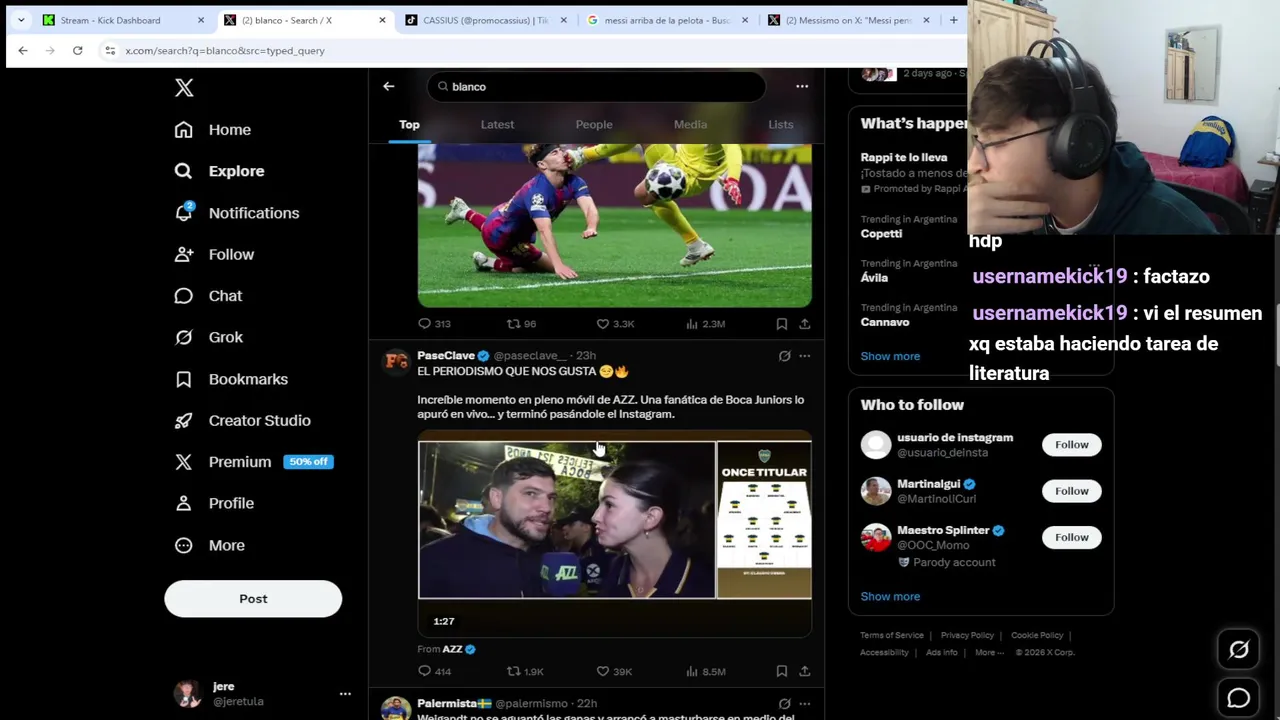The width and height of the screenshot is (1280, 720).
Task: Reply to post with 313 comments
Action: [x=434, y=324]
